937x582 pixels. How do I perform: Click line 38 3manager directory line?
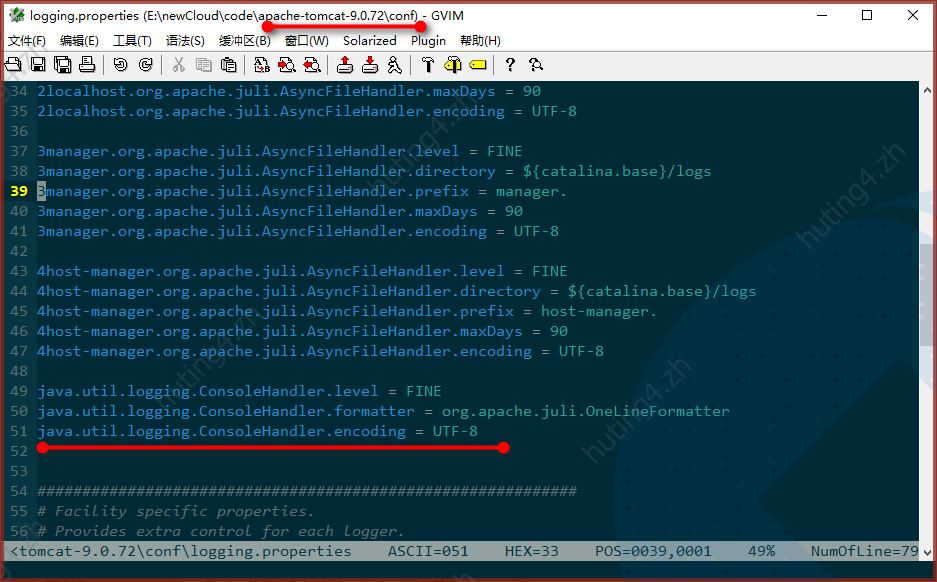[374, 171]
